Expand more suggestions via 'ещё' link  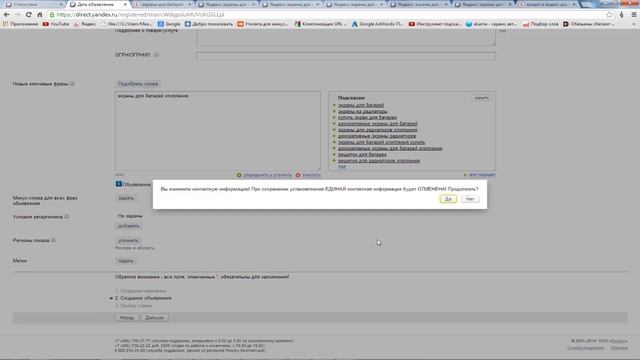click(x=342, y=167)
